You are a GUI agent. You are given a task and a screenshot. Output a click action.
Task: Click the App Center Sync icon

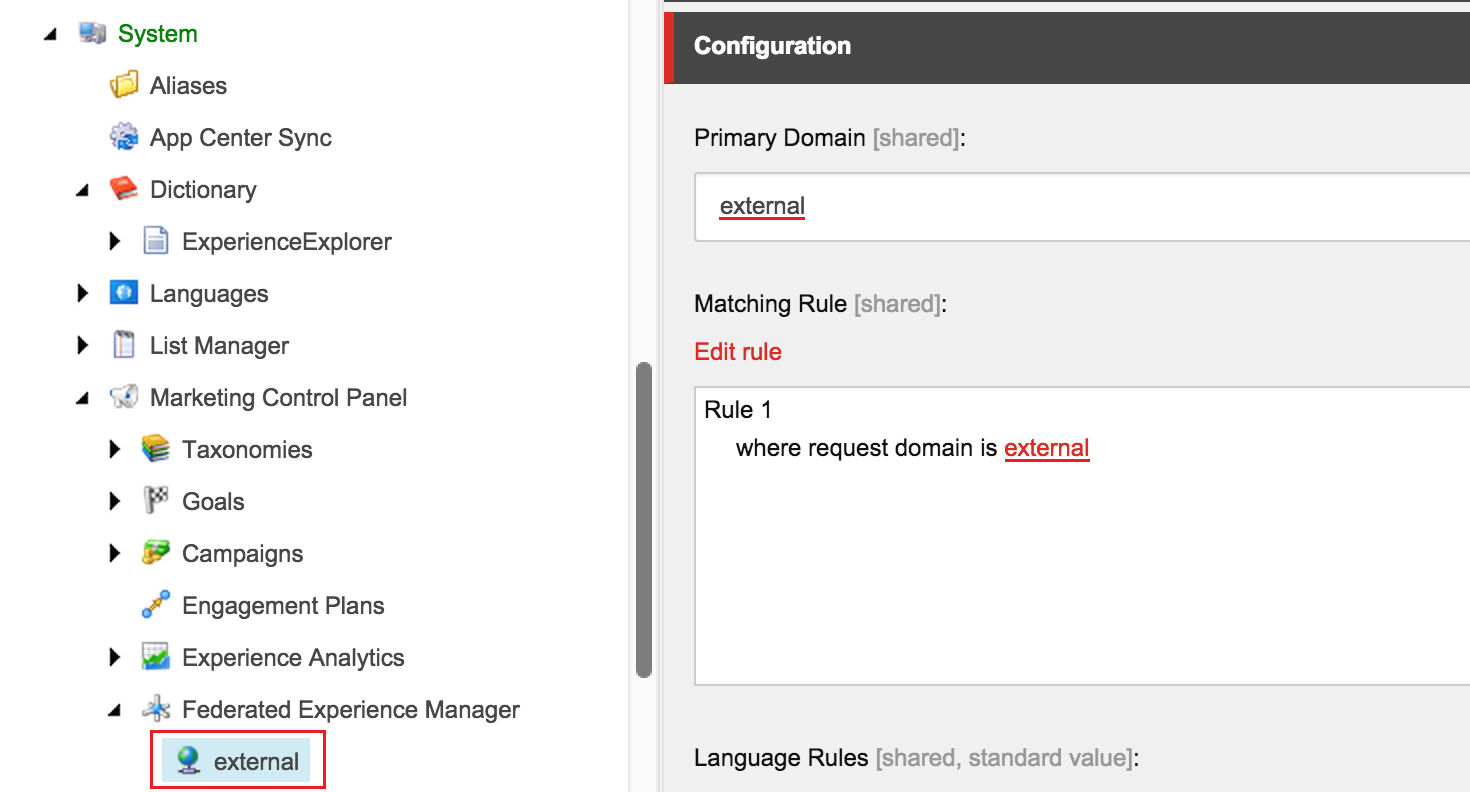pos(124,138)
